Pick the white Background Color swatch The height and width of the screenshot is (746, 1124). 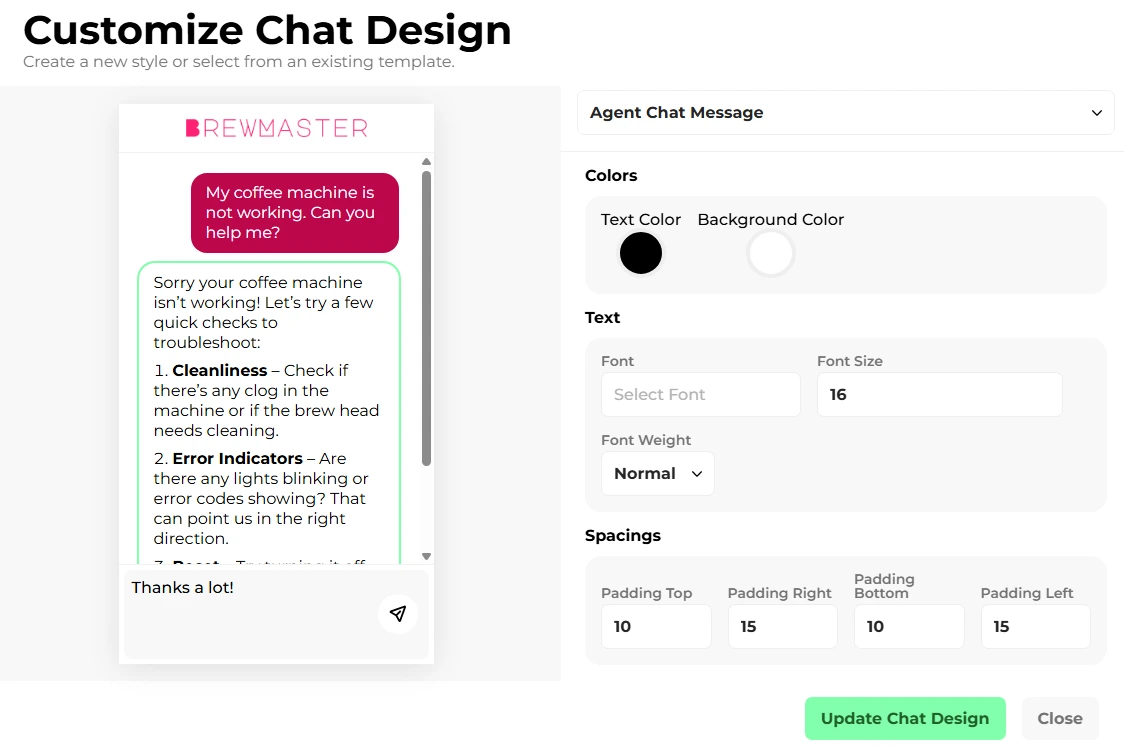point(770,253)
